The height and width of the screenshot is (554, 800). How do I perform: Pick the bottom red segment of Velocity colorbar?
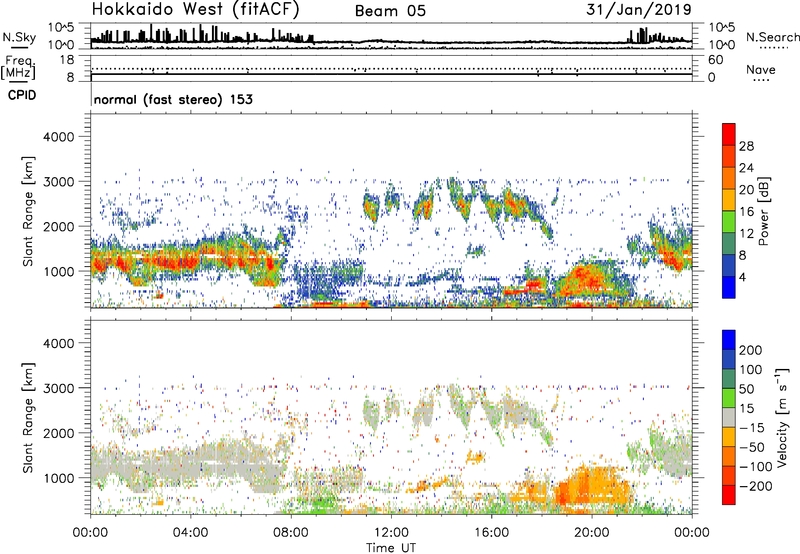pos(729,495)
